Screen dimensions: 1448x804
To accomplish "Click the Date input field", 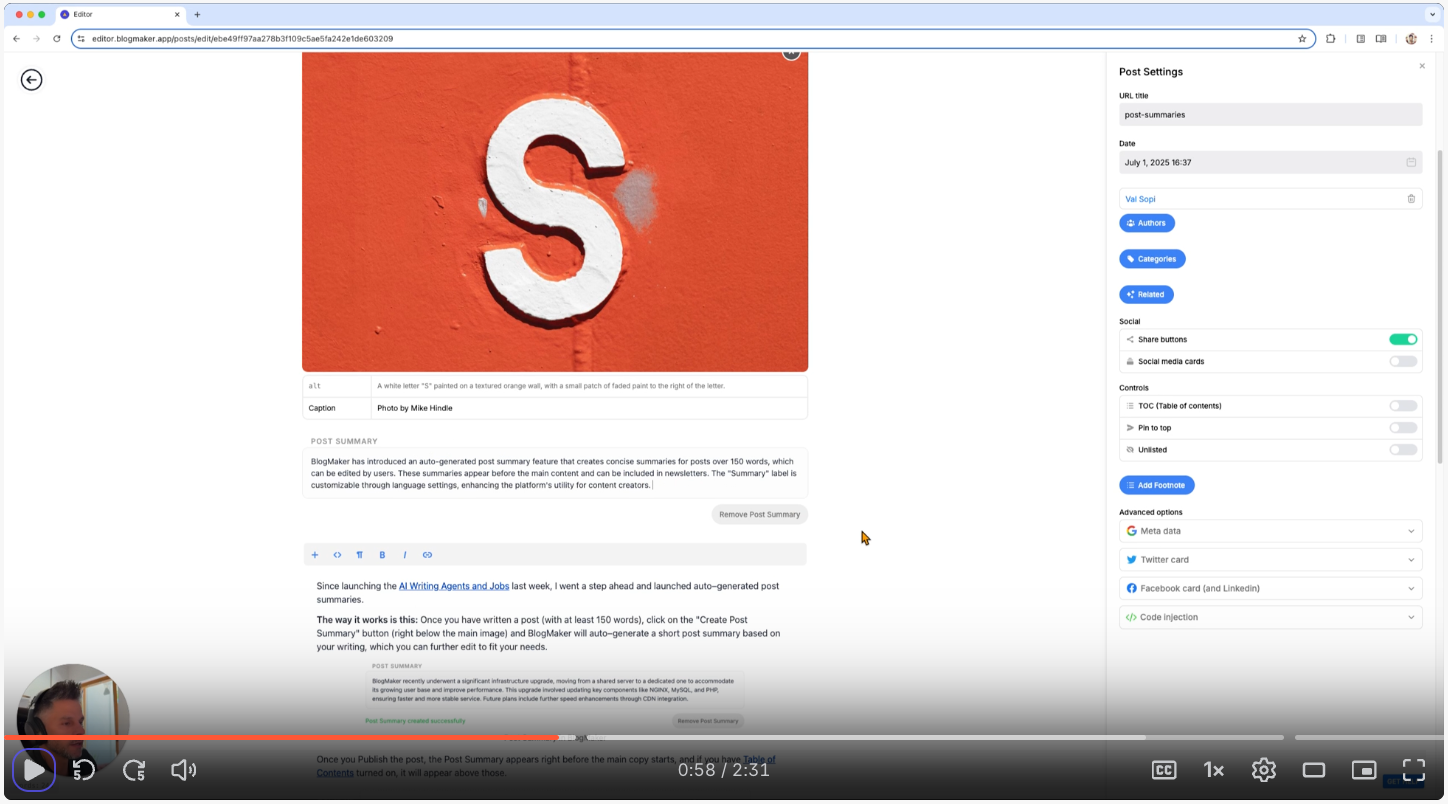I will [x=1270, y=162].
